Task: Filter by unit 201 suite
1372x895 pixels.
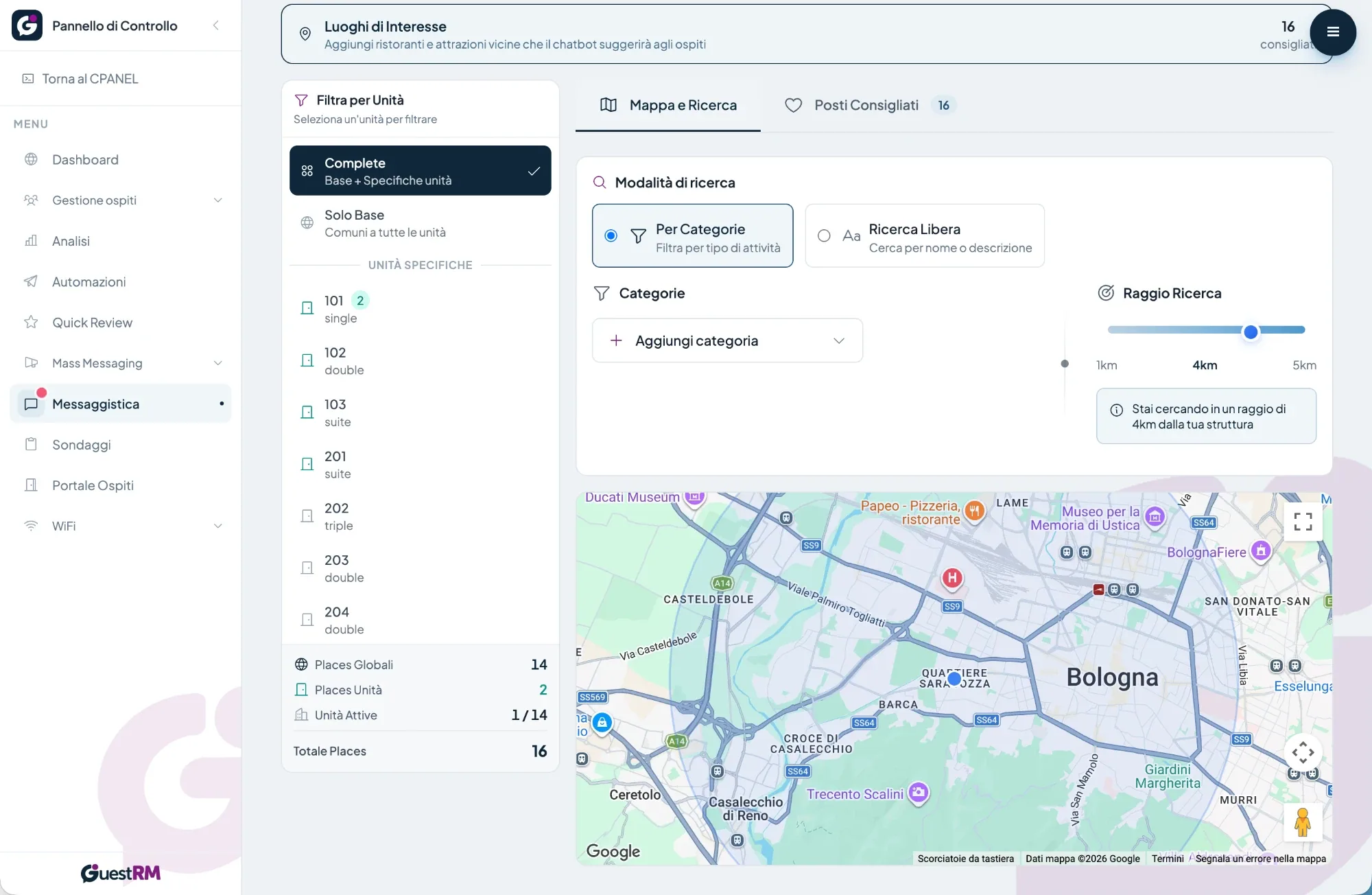Action: point(420,464)
